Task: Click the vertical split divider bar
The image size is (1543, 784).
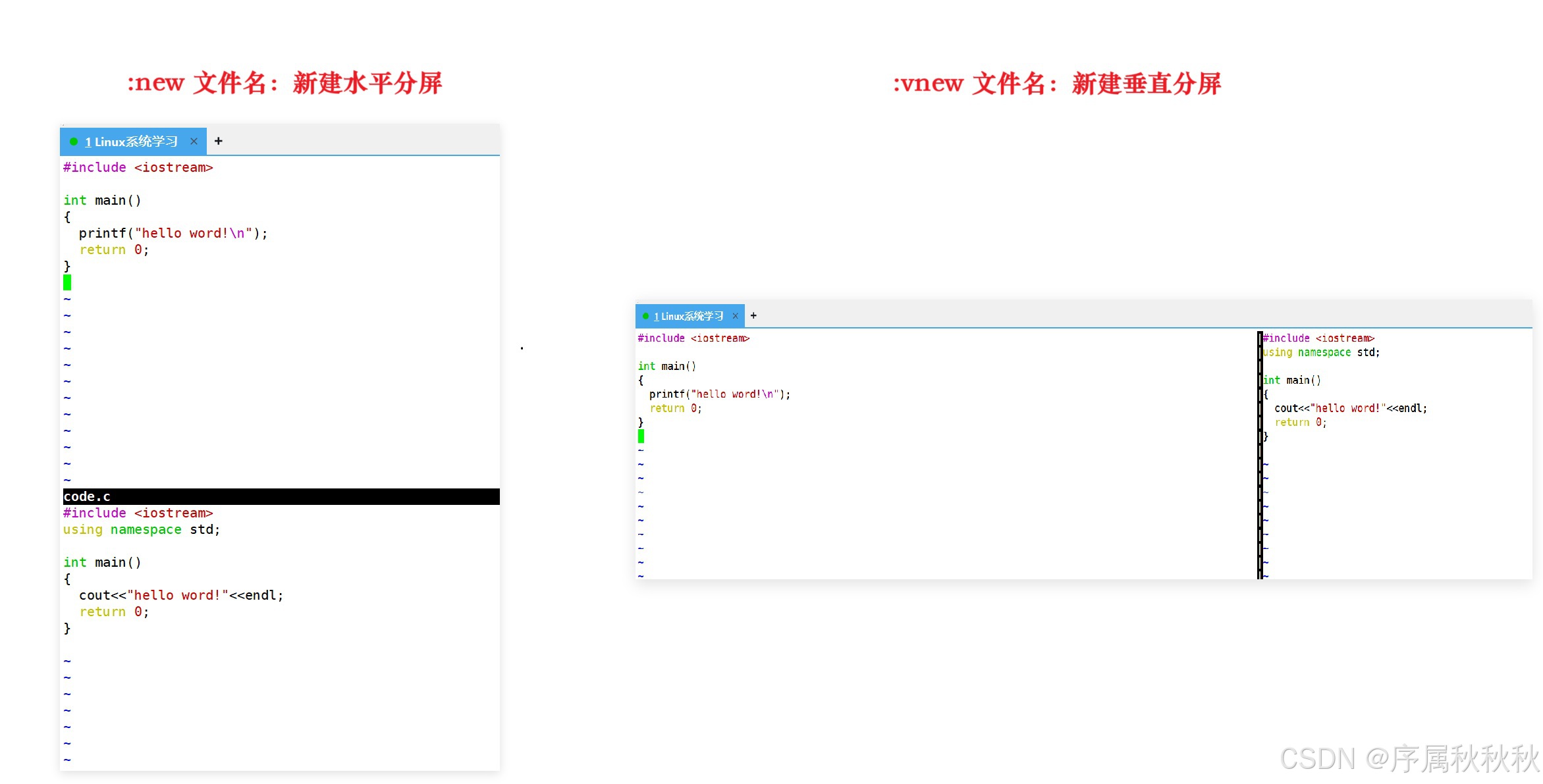Action: [1260, 454]
